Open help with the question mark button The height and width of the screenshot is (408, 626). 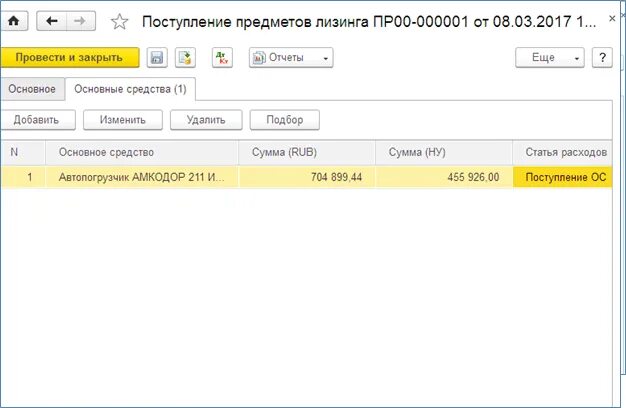click(602, 57)
